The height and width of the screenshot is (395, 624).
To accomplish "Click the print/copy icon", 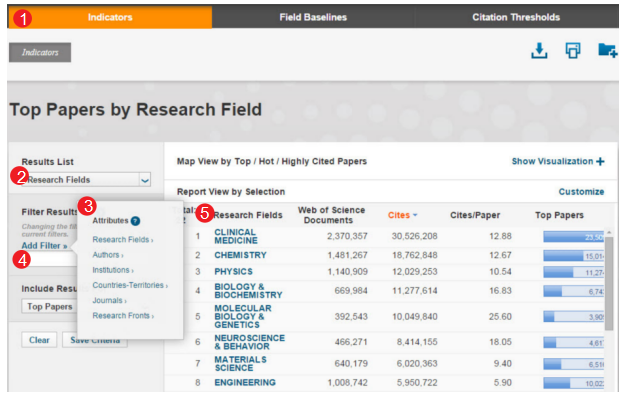I will click(573, 51).
